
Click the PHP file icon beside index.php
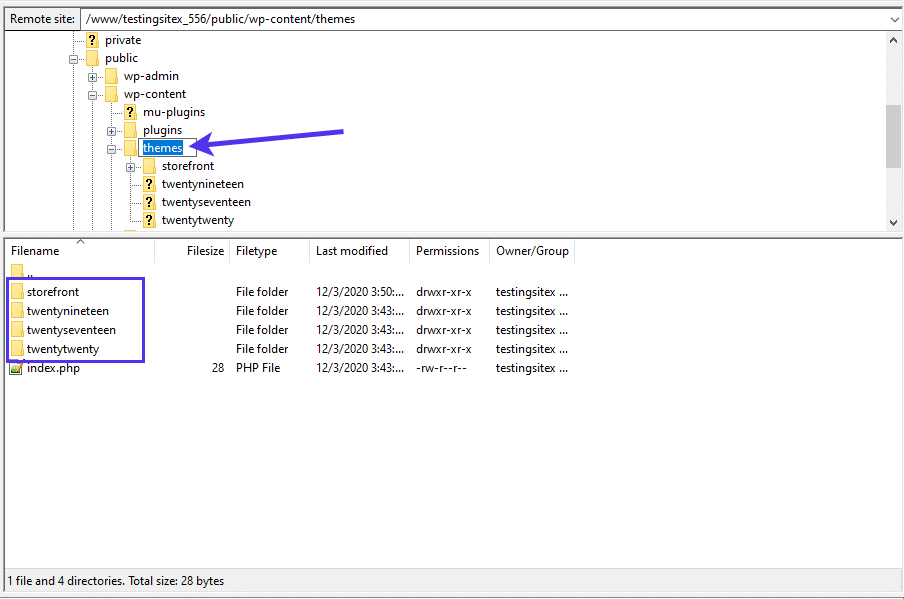click(x=14, y=367)
